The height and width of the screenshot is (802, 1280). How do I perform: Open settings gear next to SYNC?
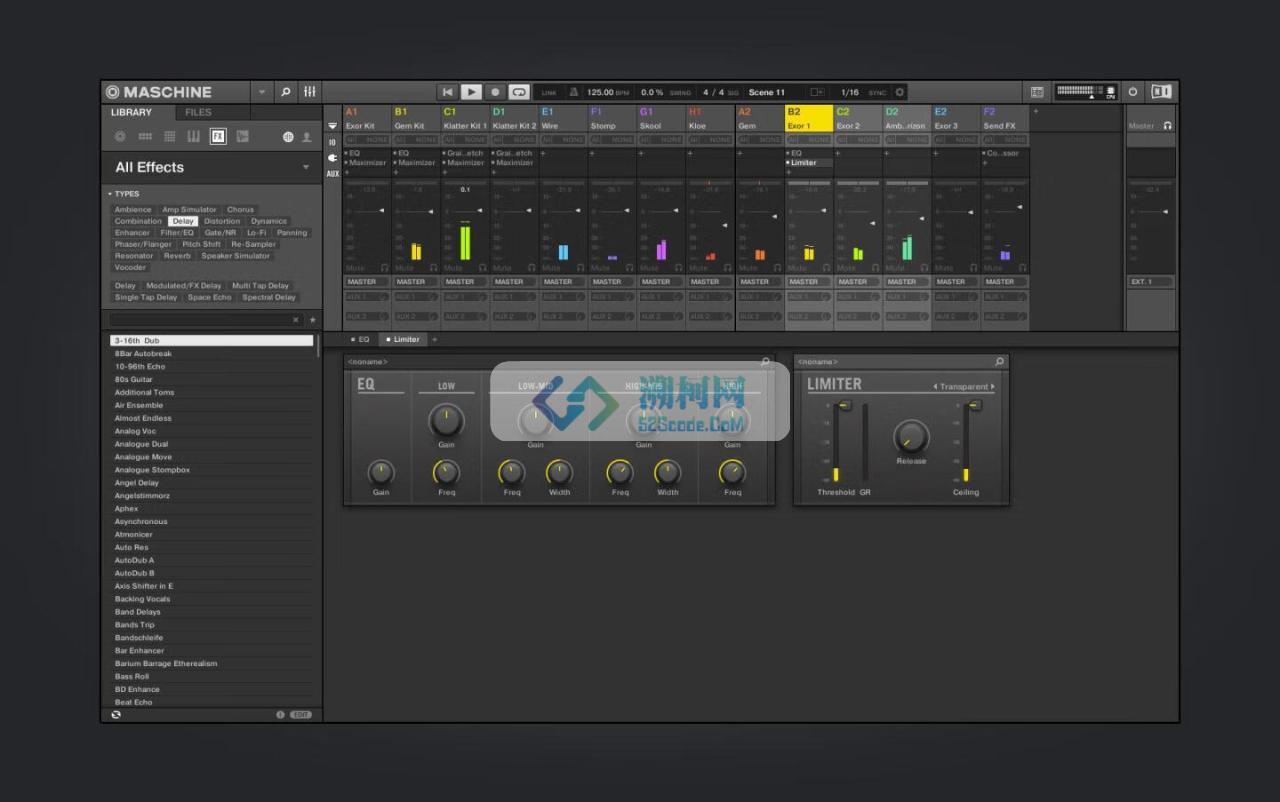899,92
